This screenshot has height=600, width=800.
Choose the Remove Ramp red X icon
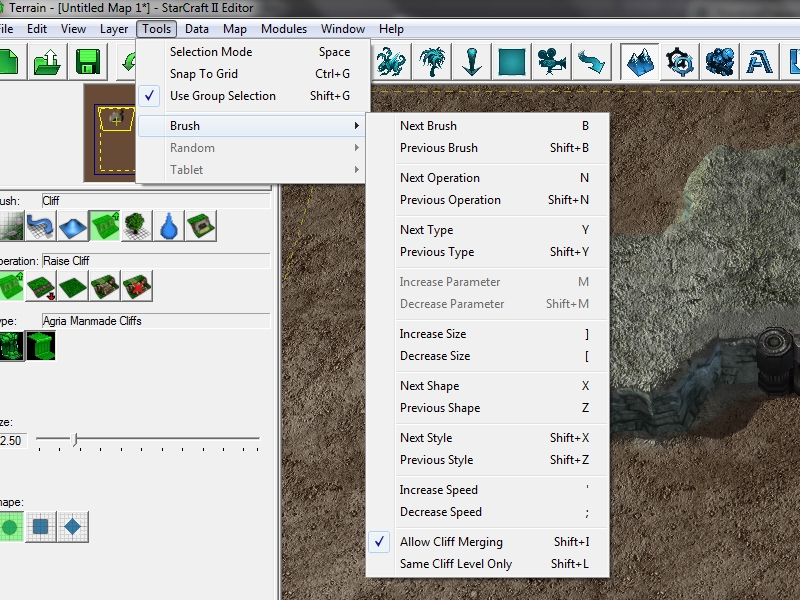137,286
